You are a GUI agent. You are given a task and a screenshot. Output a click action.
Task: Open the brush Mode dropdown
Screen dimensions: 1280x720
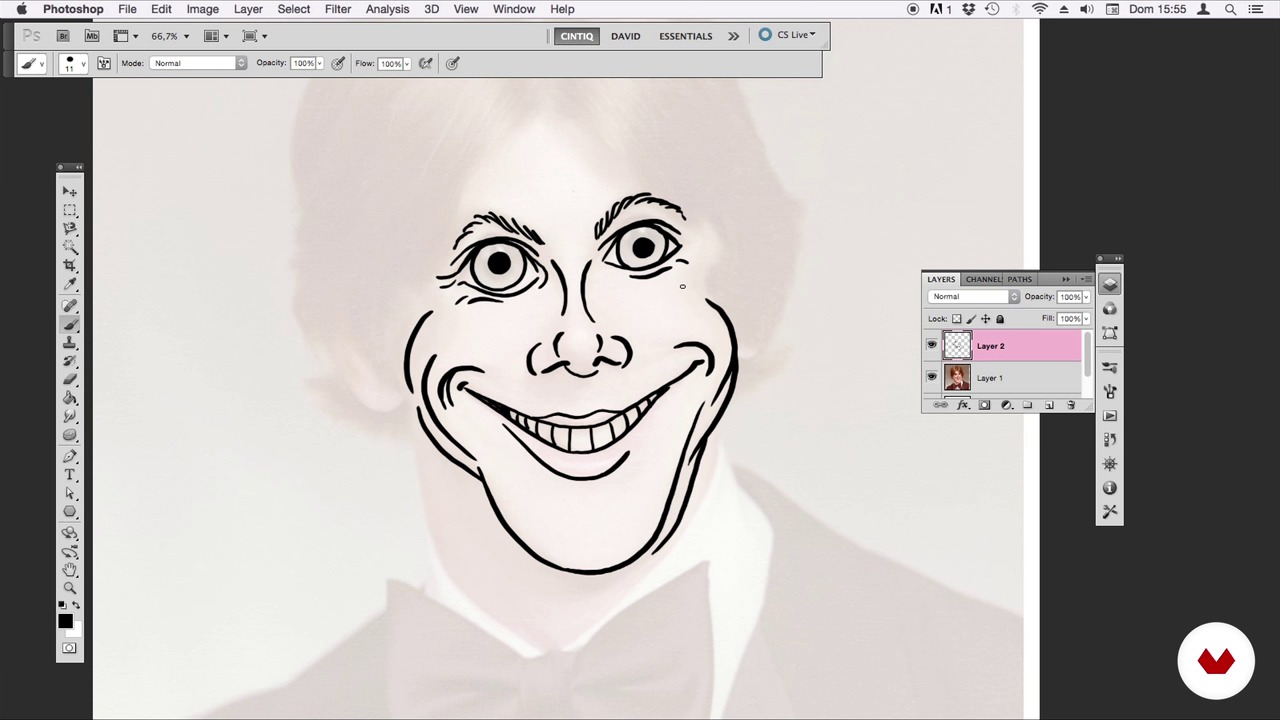[x=198, y=63]
